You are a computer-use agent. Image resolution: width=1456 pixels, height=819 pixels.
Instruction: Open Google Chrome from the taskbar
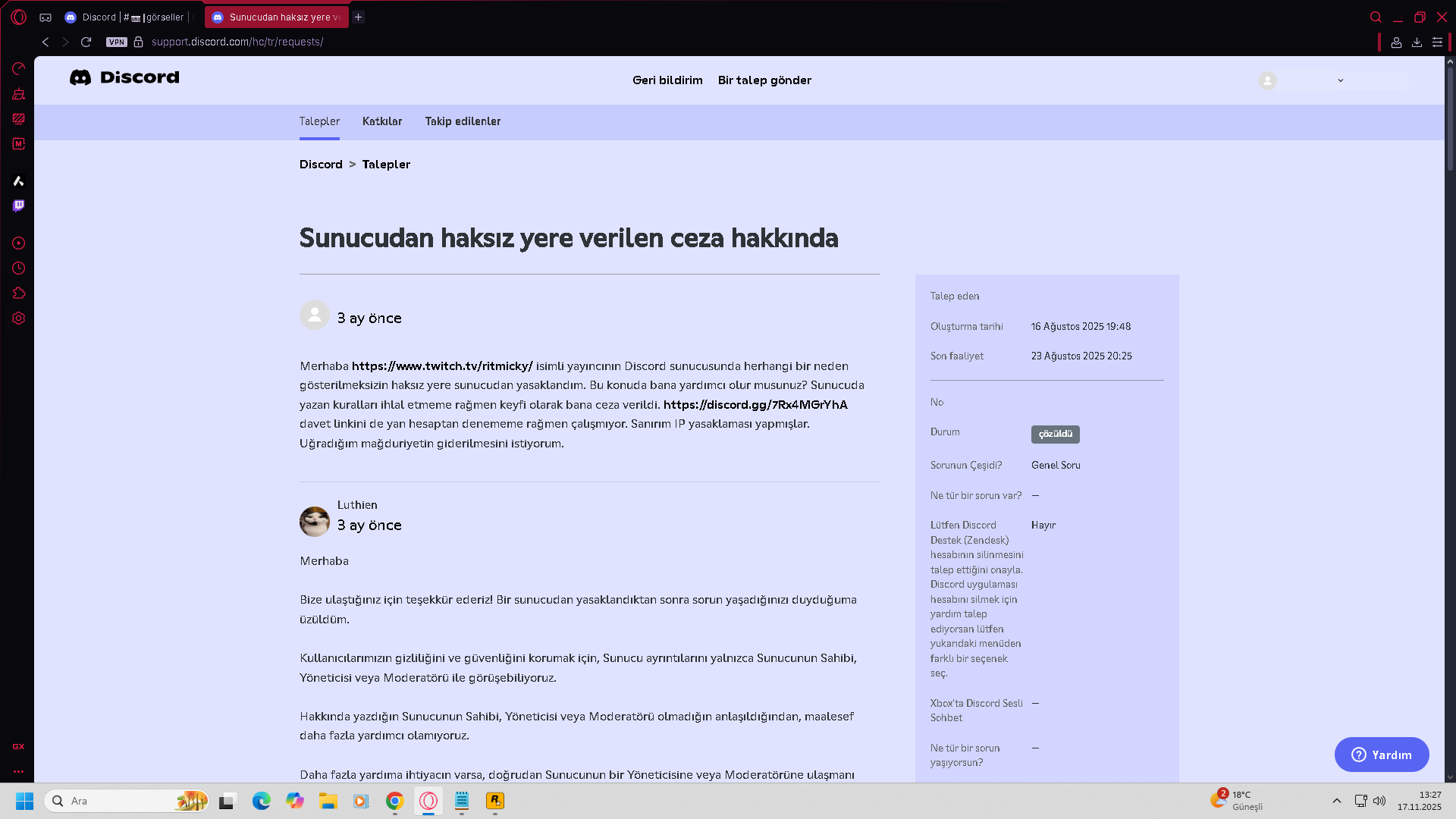tap(394, 801)
